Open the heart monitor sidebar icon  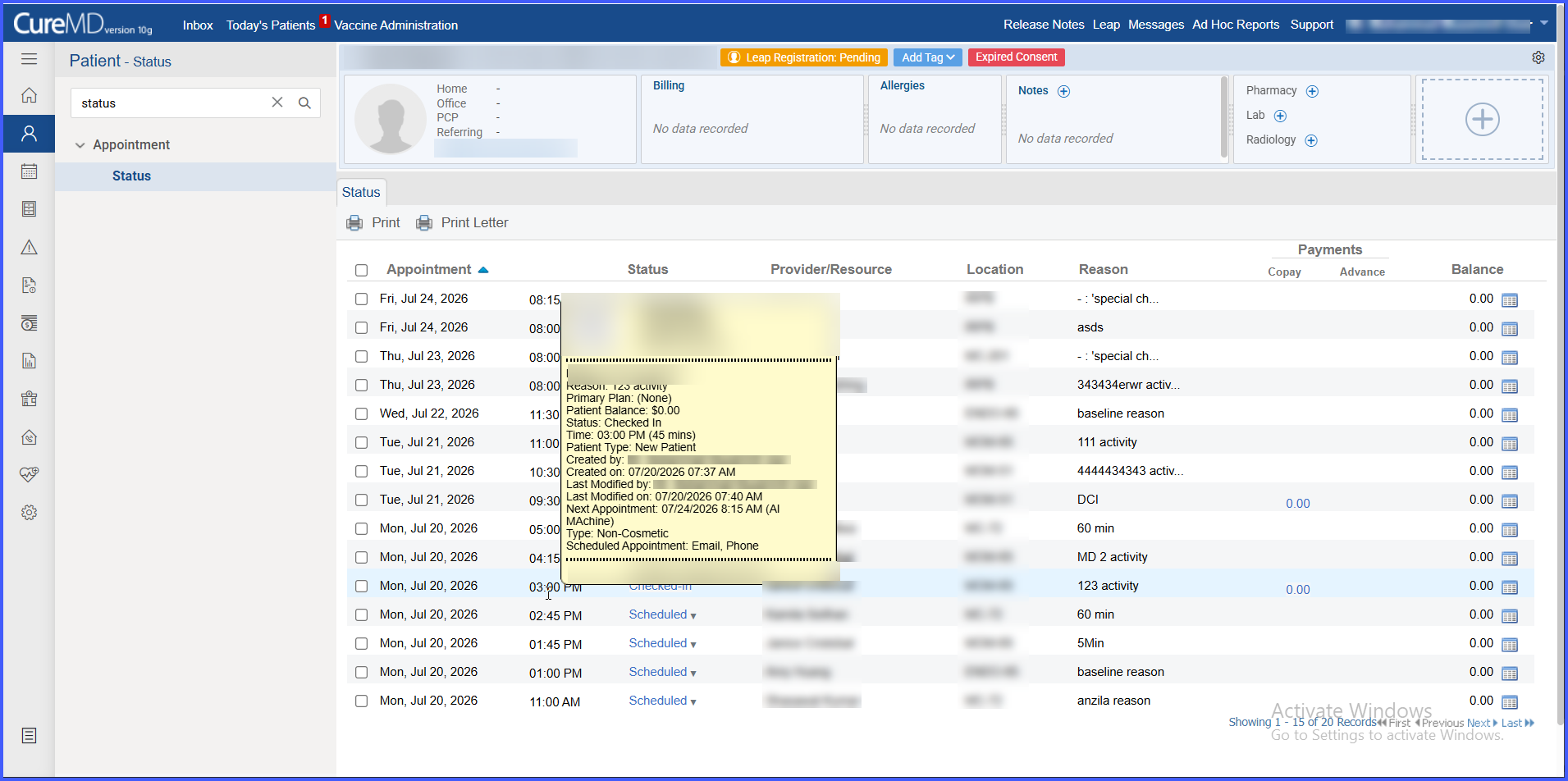[x=29, y=474]
